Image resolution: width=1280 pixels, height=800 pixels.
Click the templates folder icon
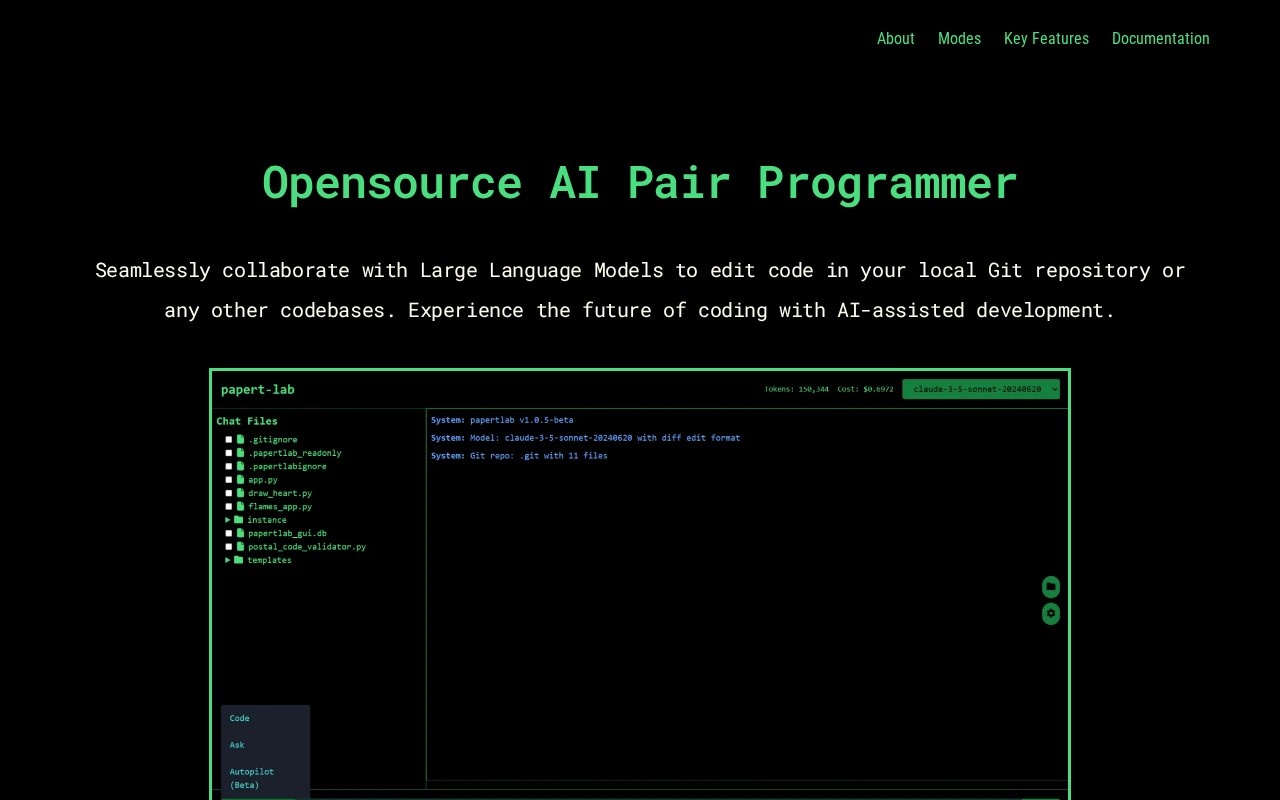(239, 560)
